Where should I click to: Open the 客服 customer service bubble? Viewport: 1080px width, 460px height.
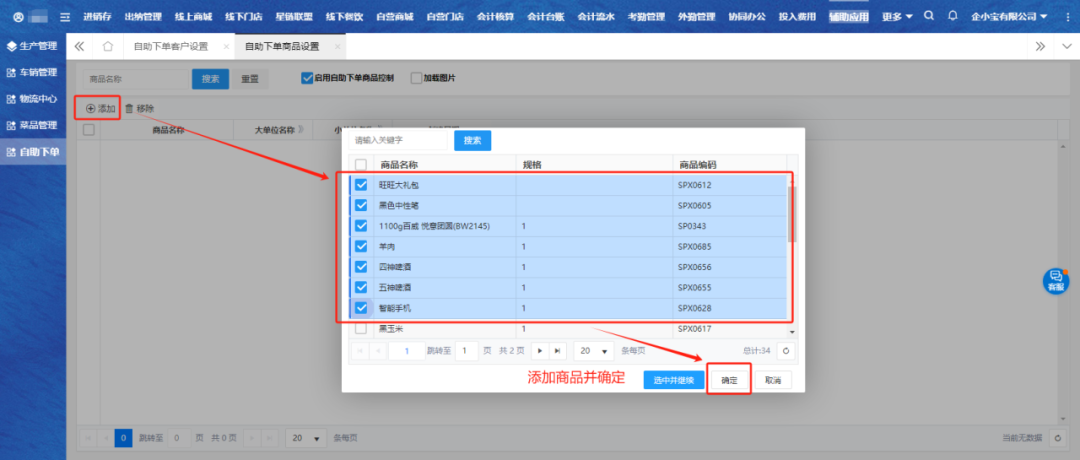coord(1056,281)
